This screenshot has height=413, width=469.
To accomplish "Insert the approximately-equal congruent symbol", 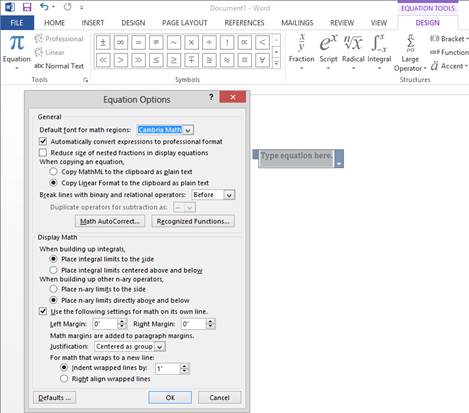I will pos(209,60).
